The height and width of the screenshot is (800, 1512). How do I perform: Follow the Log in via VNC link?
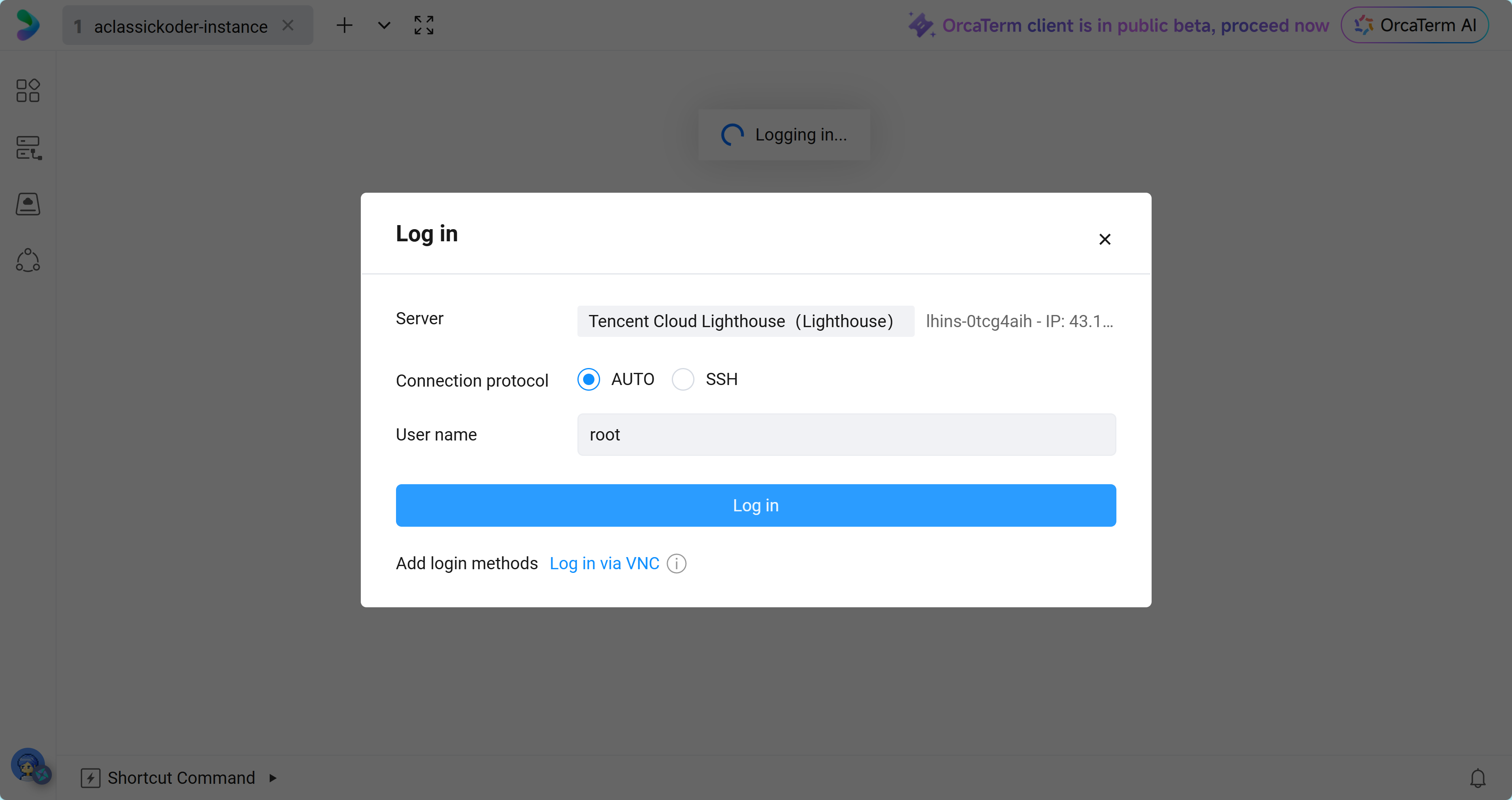pyautogui.click(x=604, y=564)
